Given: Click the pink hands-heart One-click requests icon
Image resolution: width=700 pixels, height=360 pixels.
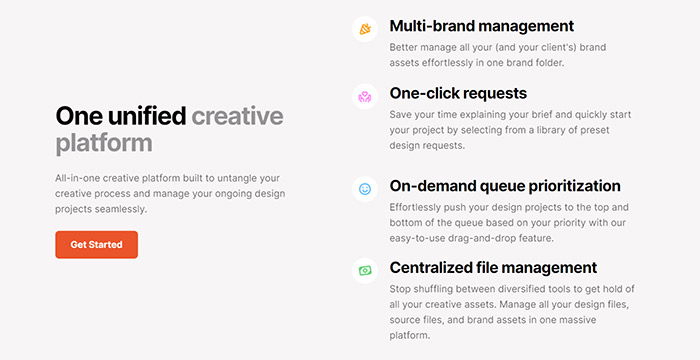Looking at the screenshot, I should (x=365, y=96).
